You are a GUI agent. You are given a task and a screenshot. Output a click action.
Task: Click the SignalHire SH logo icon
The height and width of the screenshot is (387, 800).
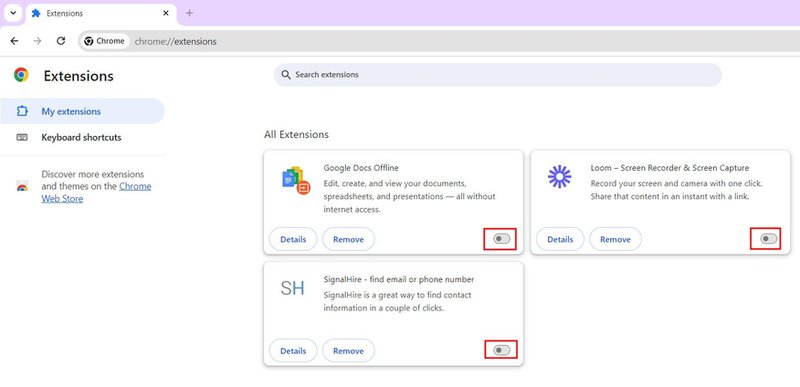pos(292,289)
